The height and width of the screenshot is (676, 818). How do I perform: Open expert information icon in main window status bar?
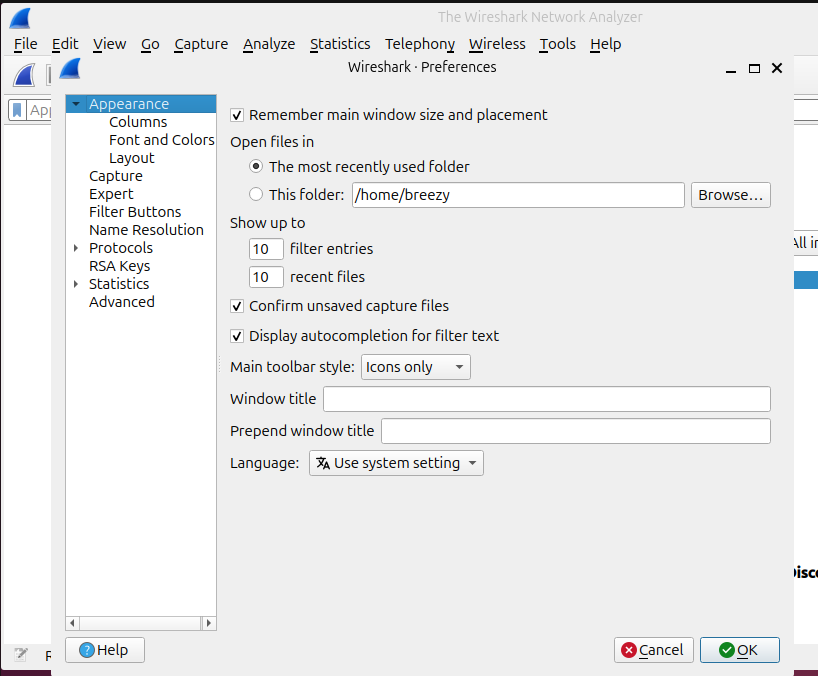click(x=21, y=654)
